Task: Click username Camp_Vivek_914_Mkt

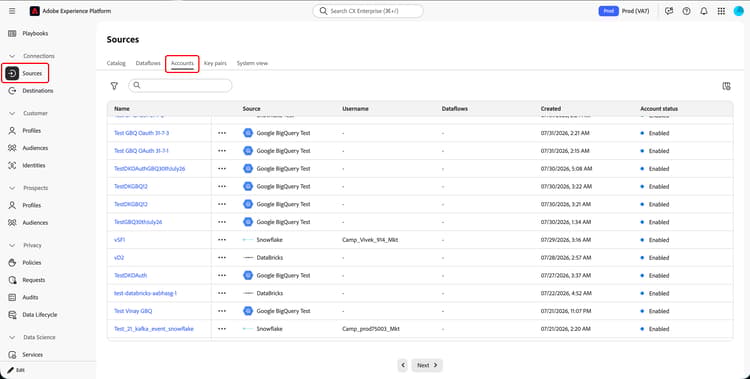Action: [370, 240]
